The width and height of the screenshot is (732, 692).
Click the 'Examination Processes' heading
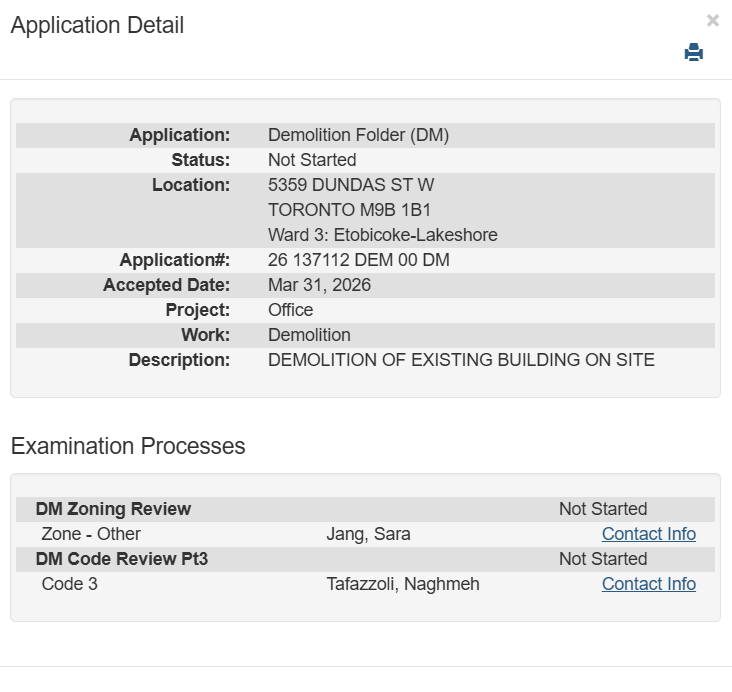tap(128, 445)
